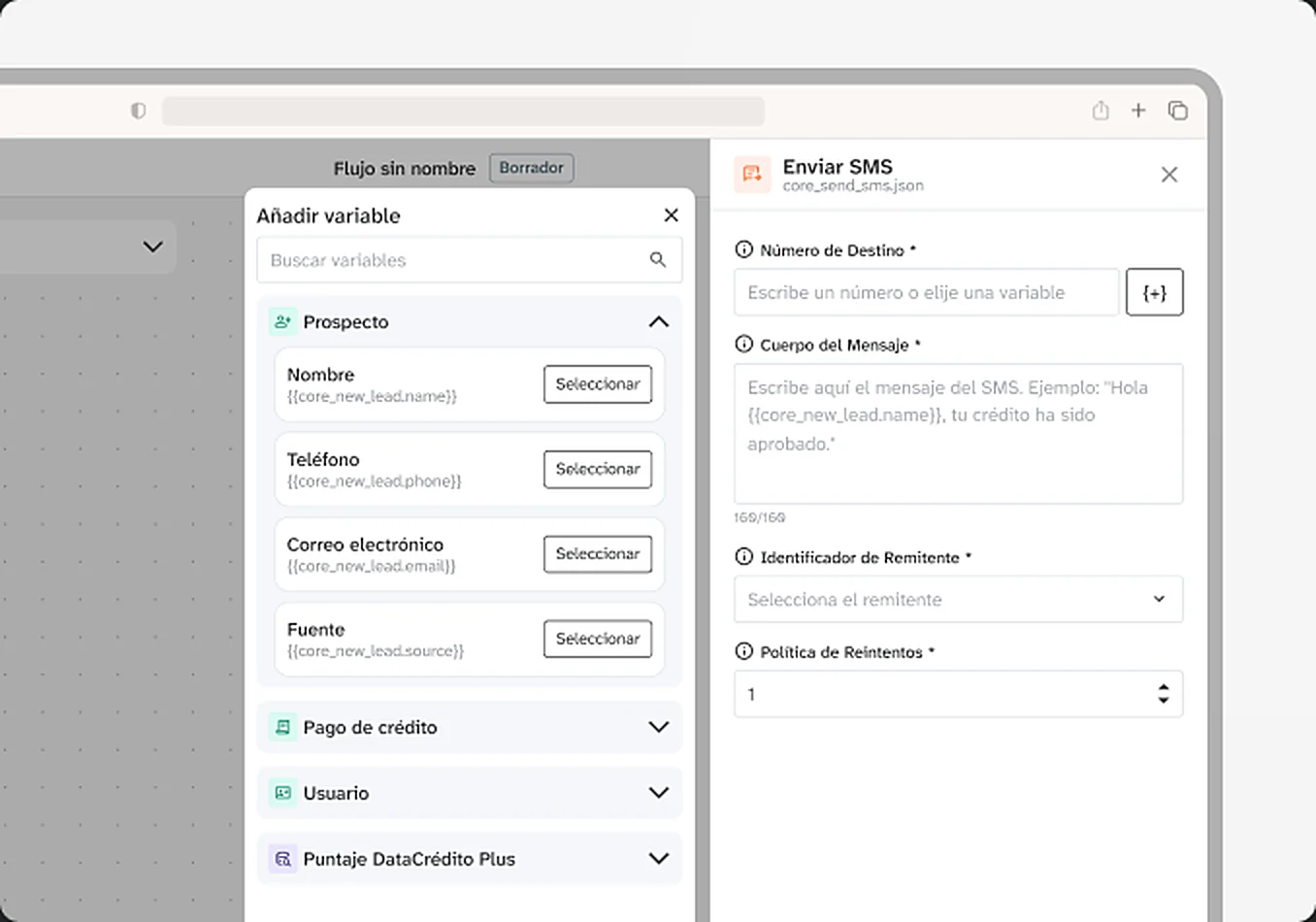This screenshot has width=1316, height=922.
Task: Select the Teléfono variable
Action: 598,469
